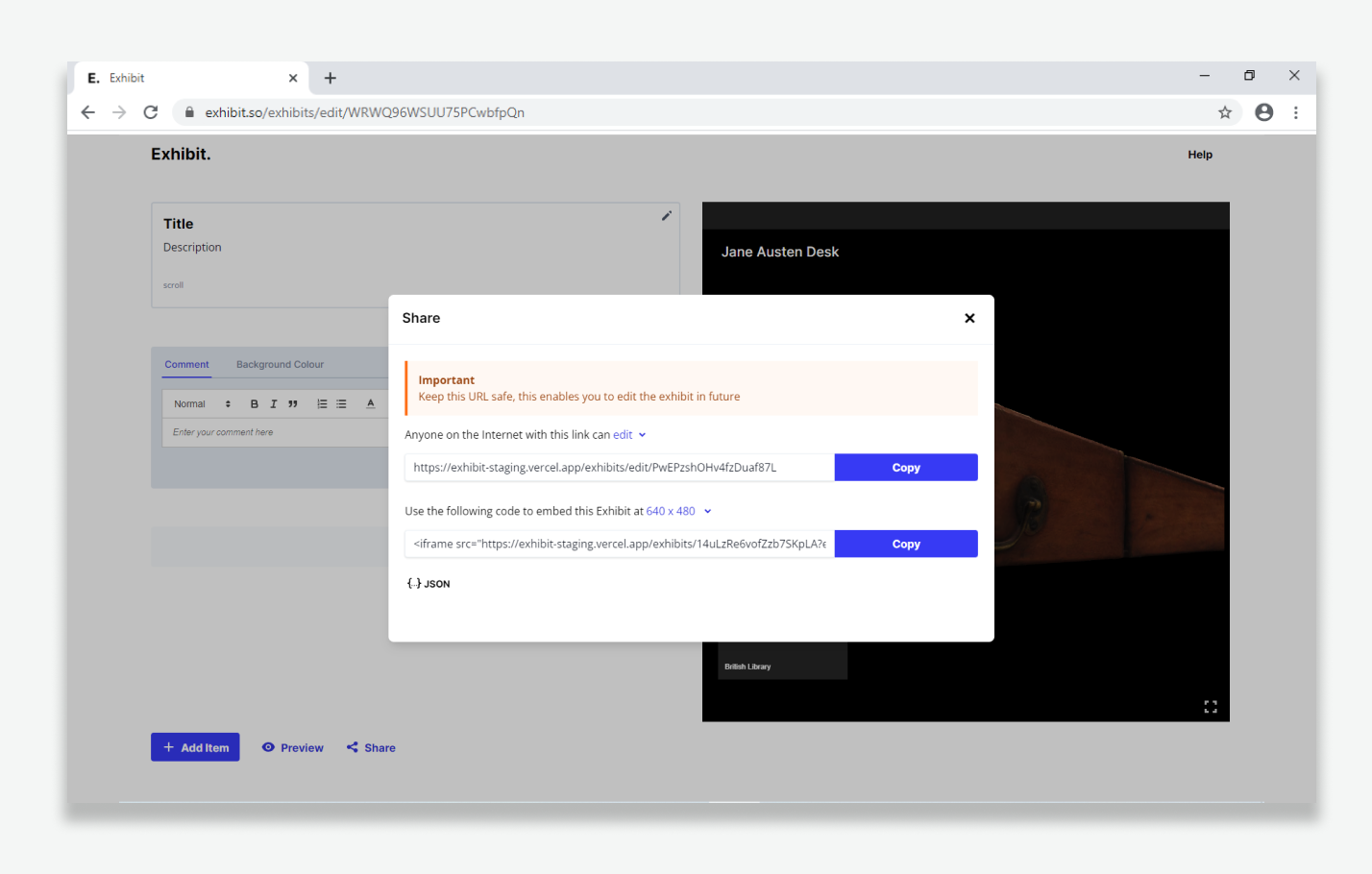
Task: Apply ordered list formatting
Action: pyautogui.click(x=322, y=404)
